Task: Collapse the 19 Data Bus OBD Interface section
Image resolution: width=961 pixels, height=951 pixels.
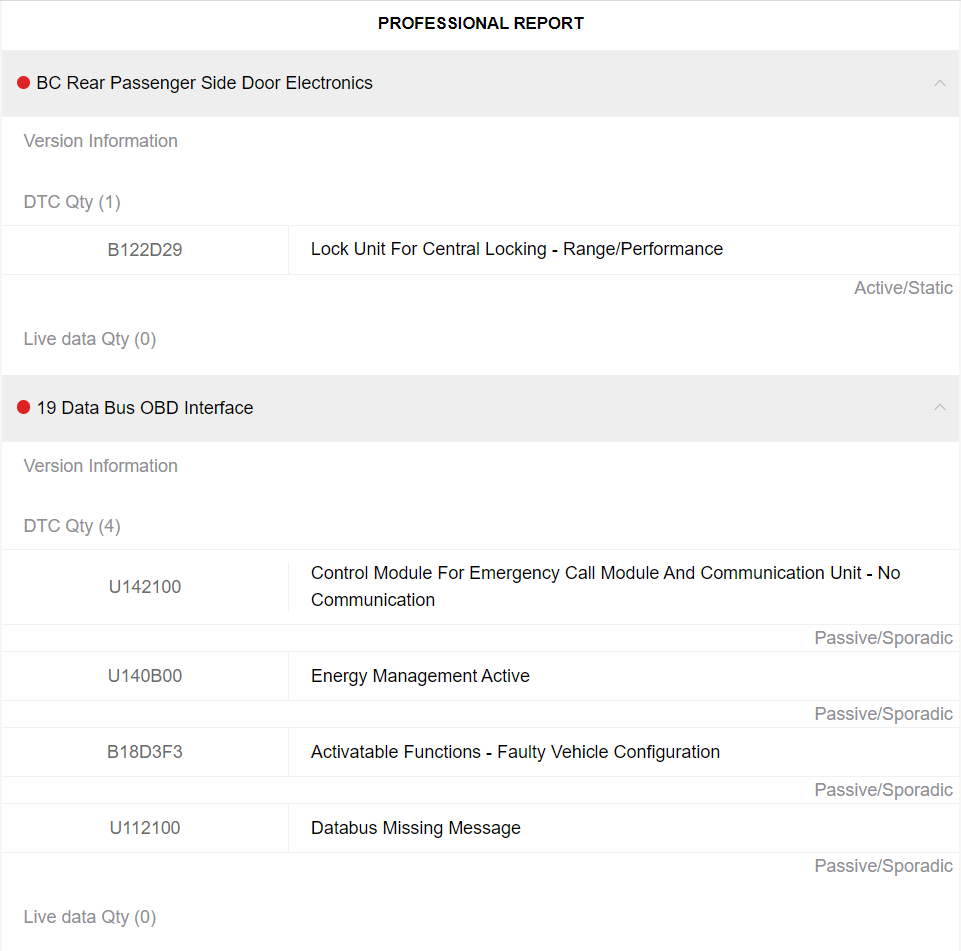Action: [940, 408]
